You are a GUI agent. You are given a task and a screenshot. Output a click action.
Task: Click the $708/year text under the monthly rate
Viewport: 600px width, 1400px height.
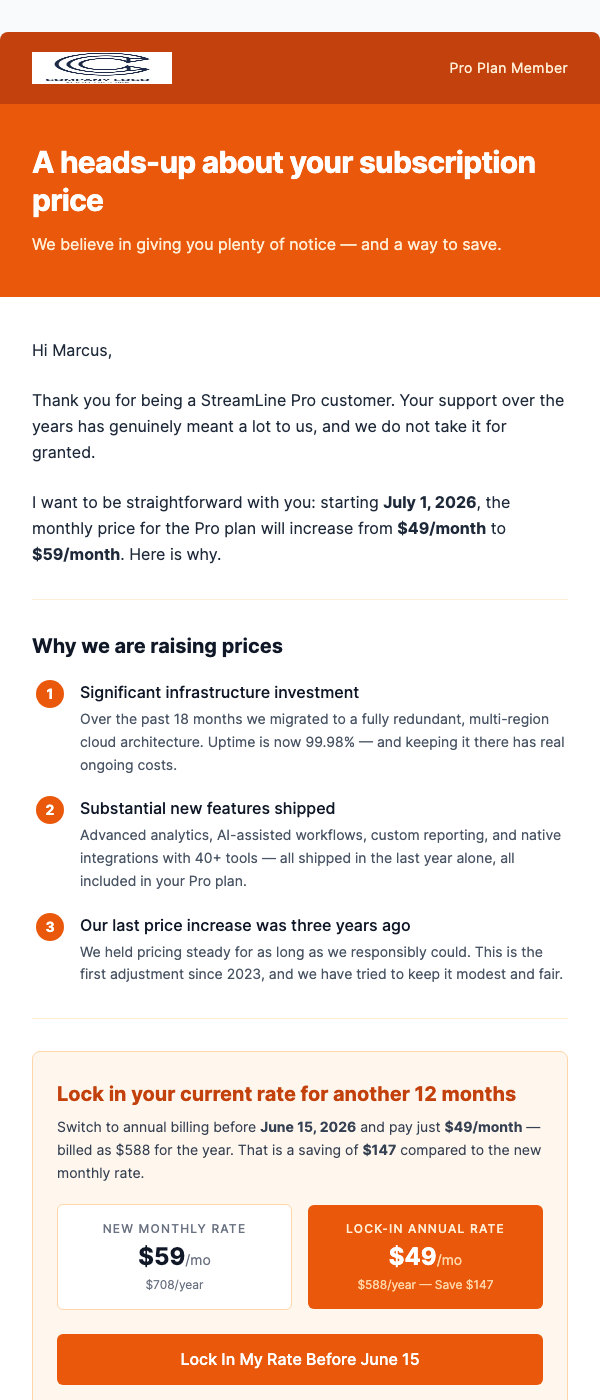pyautogui.click(x=174, y=1284)
